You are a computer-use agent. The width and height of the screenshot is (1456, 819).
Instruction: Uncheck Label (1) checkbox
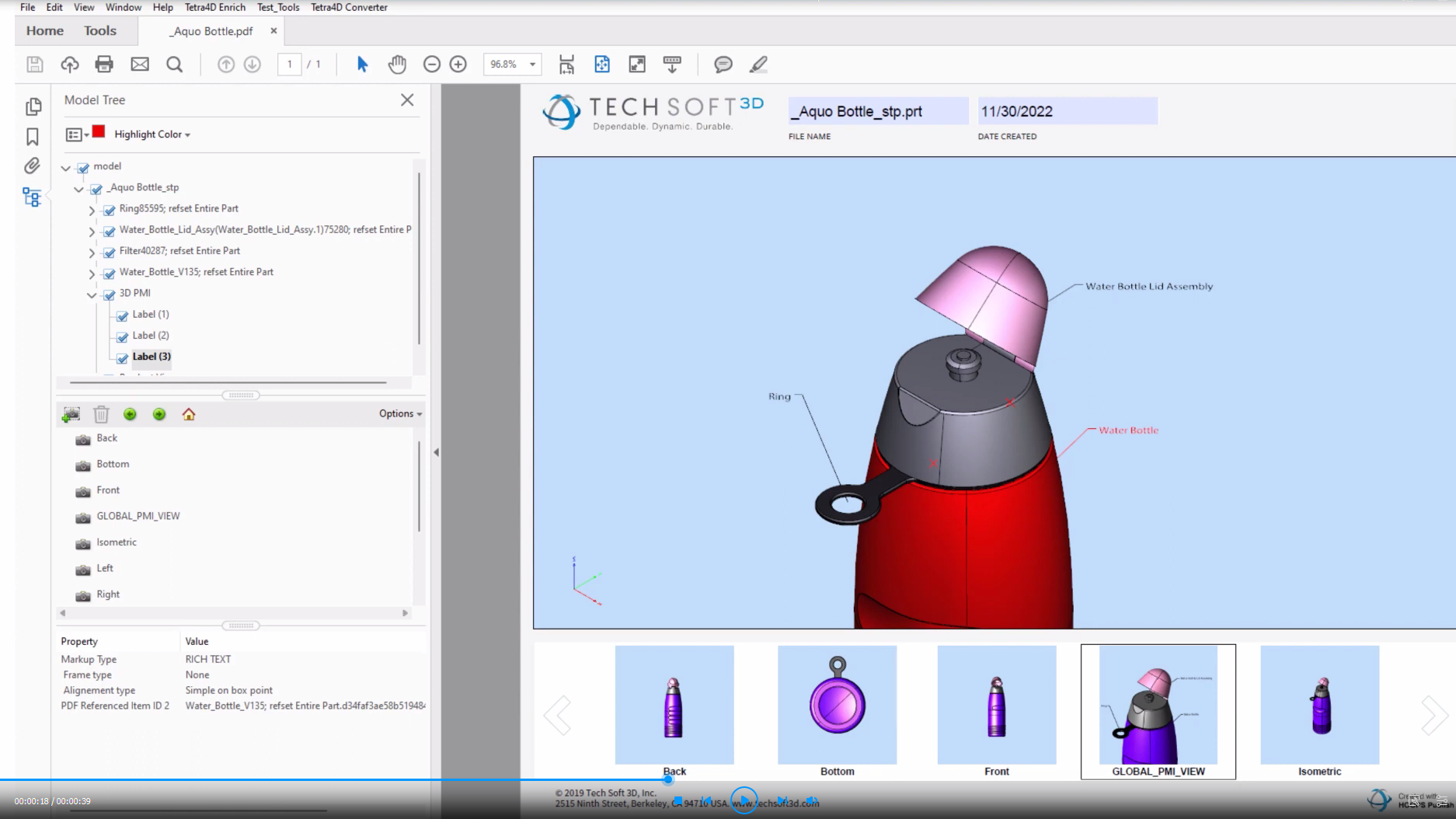coord(123,315)
